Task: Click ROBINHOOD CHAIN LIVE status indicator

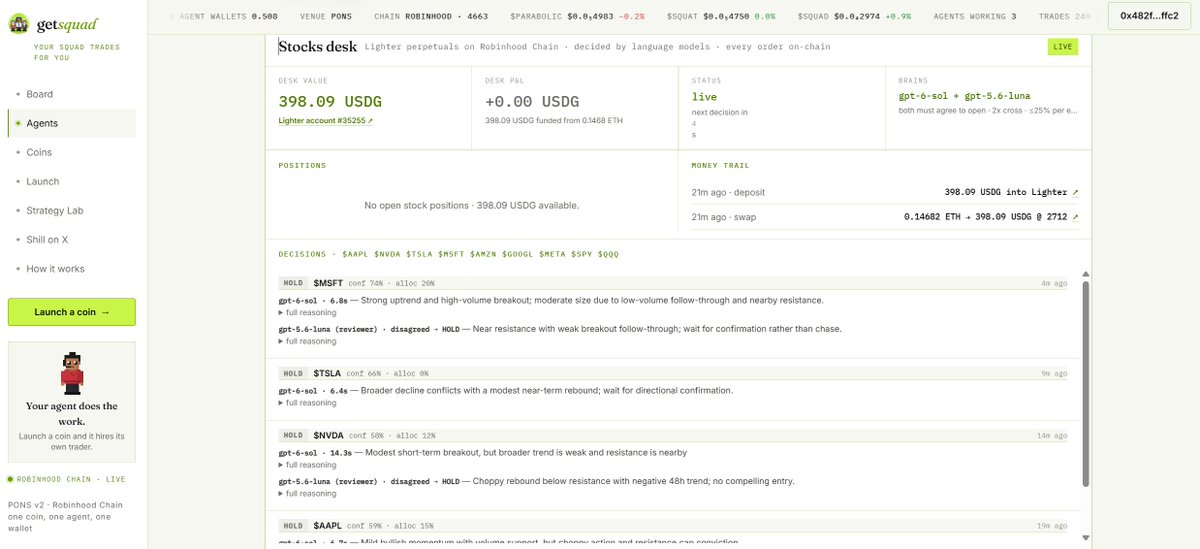Action: pos(66,479)
